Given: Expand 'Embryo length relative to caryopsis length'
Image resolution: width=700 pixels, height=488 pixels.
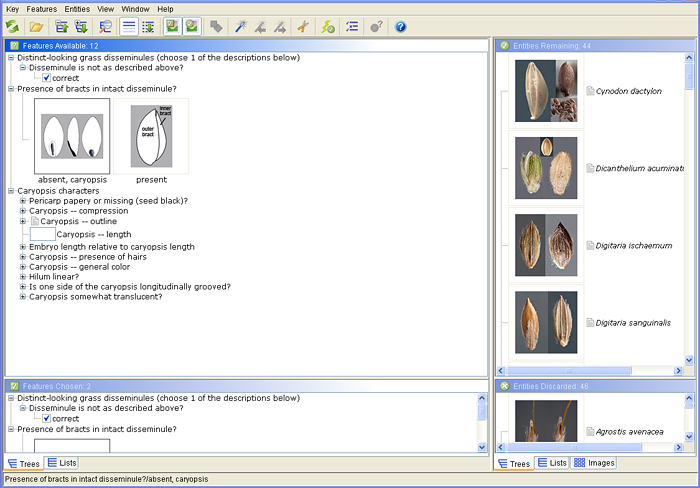Looking at the screenshot, I should coord(23,247).
